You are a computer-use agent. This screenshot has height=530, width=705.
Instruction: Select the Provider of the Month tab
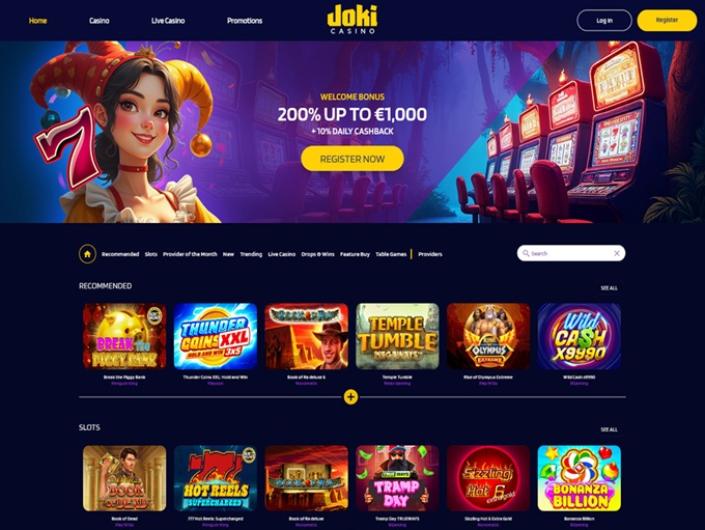pyautogui.click(x=190, y=254)
